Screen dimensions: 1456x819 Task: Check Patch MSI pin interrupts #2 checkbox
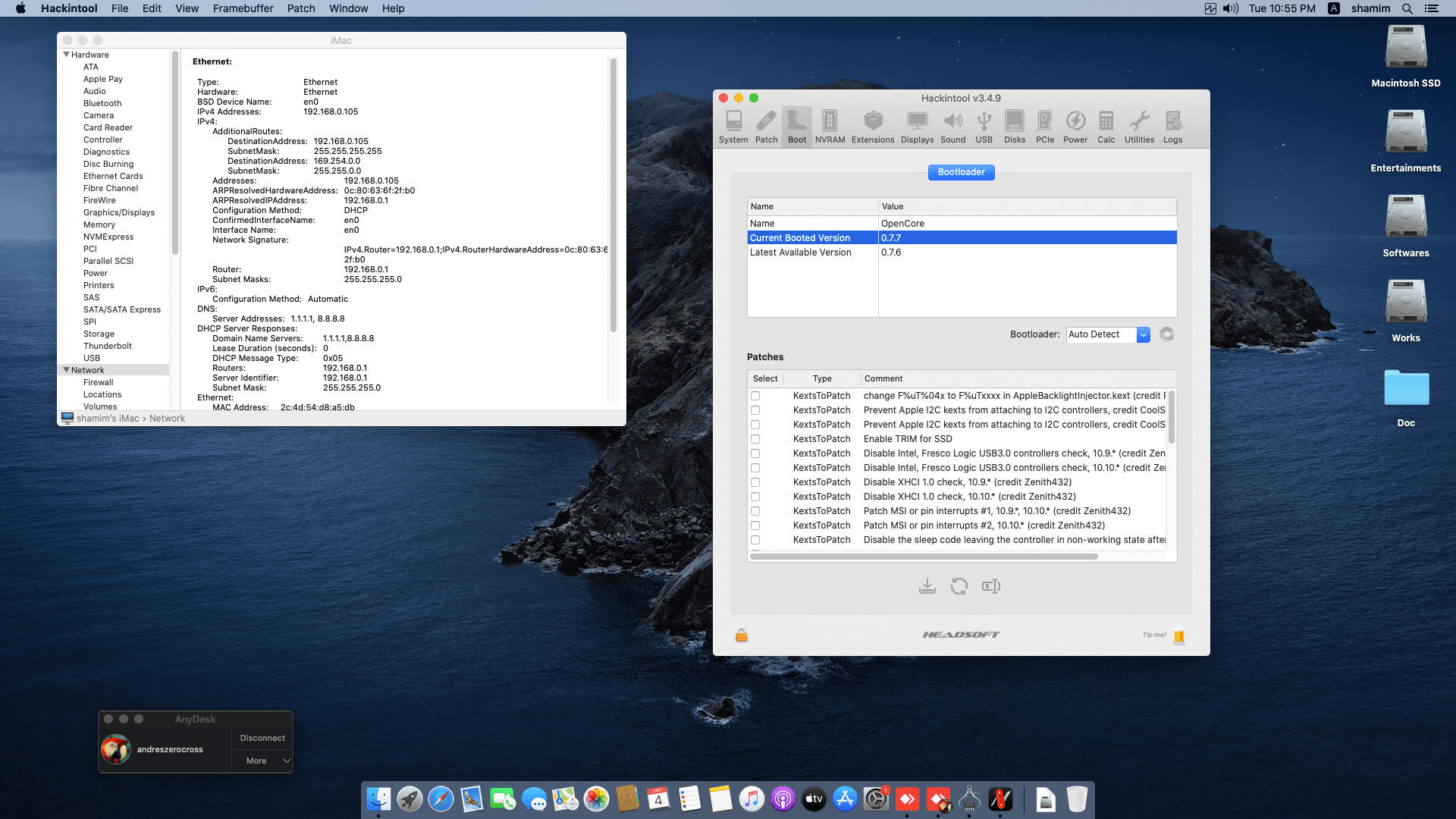(x=755, y=526)
